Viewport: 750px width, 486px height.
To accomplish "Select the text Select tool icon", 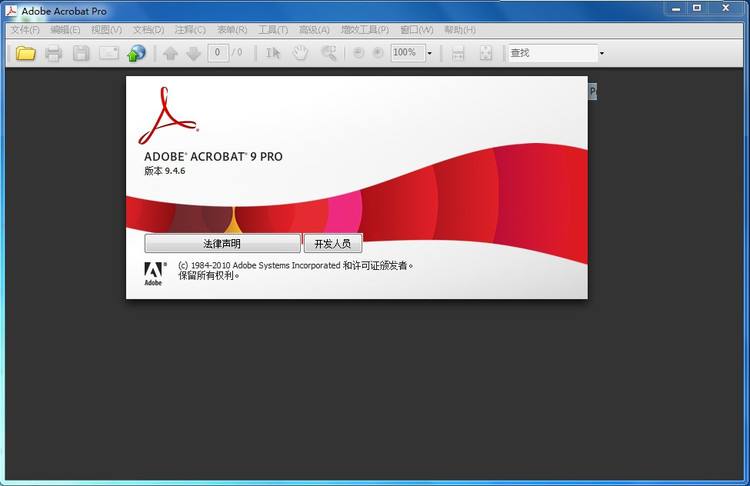I will pos(273,53).
